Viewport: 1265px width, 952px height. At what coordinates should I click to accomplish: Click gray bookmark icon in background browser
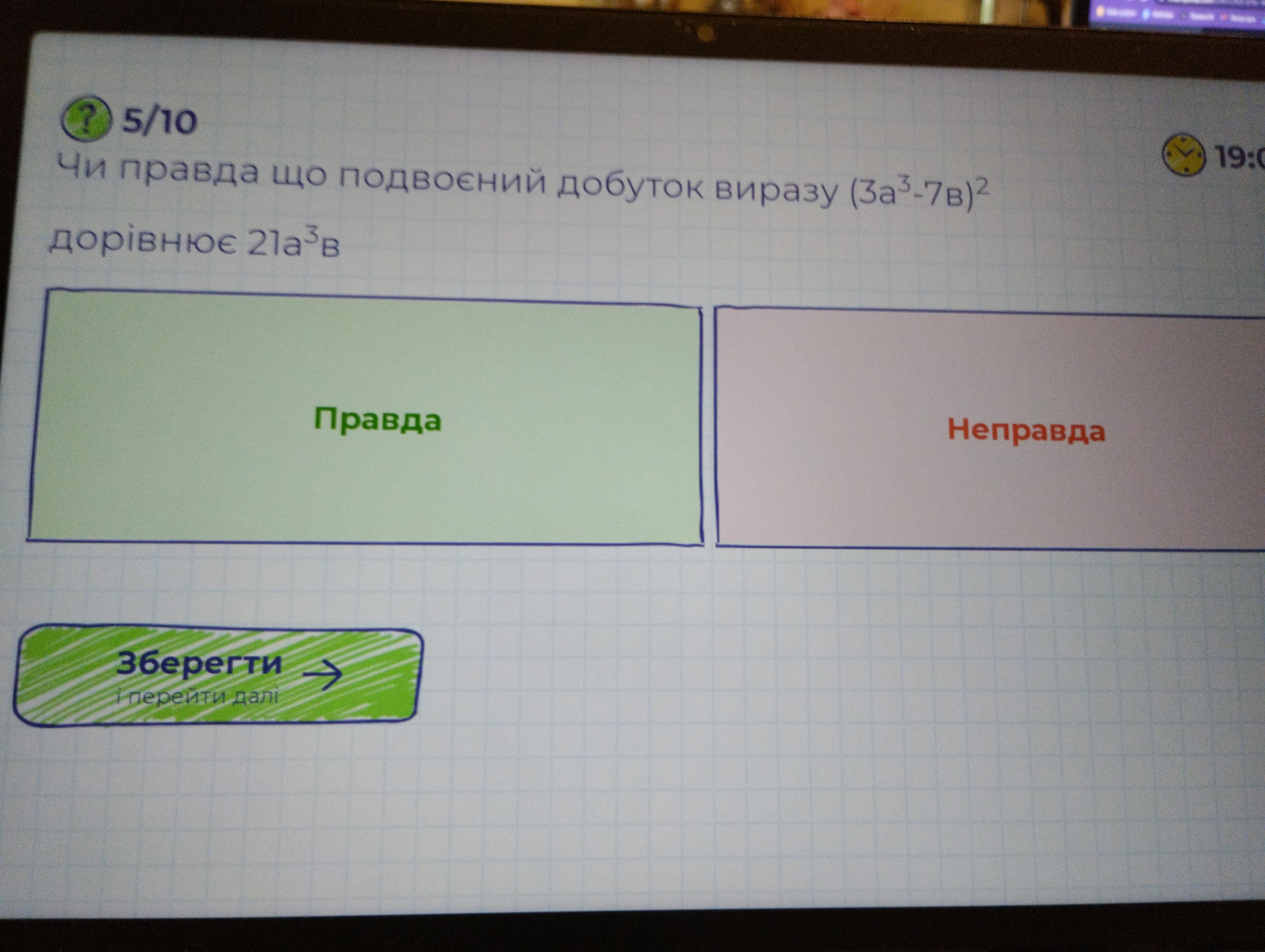(x=1183, y=16)
